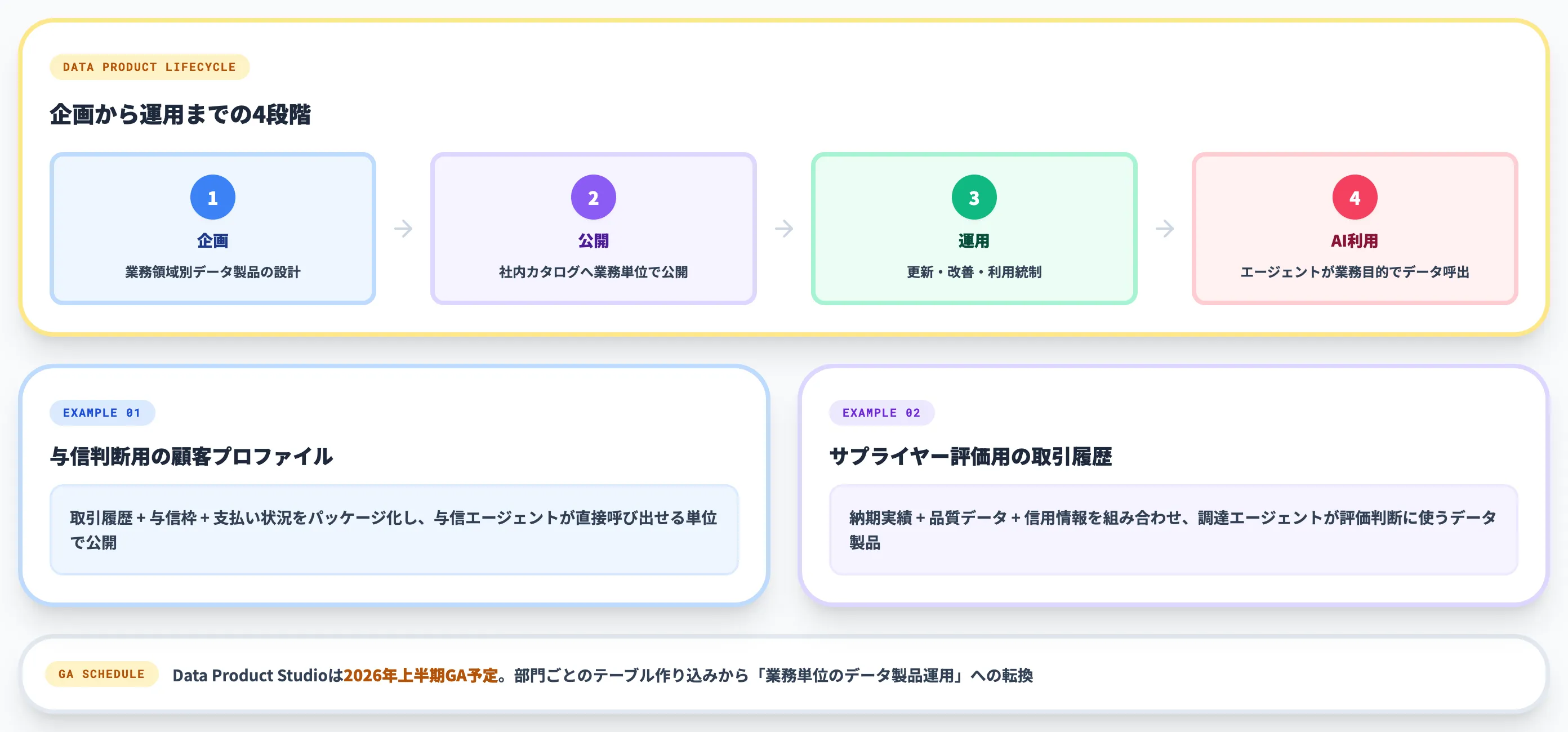Click the 企画 stage title
The width and height of the screenshot is (1568, 732).
(x=212, y=241)
